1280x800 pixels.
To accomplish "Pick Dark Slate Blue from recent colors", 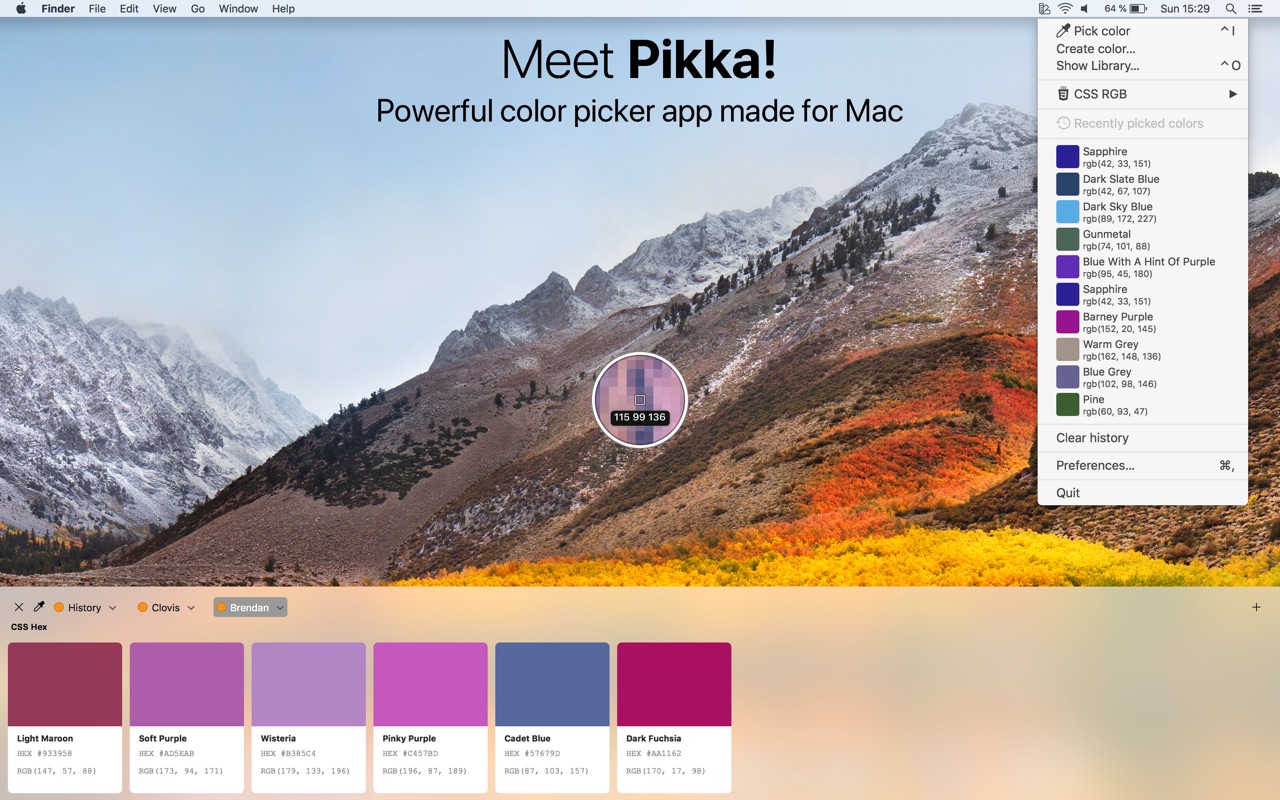I will 1142,184.
